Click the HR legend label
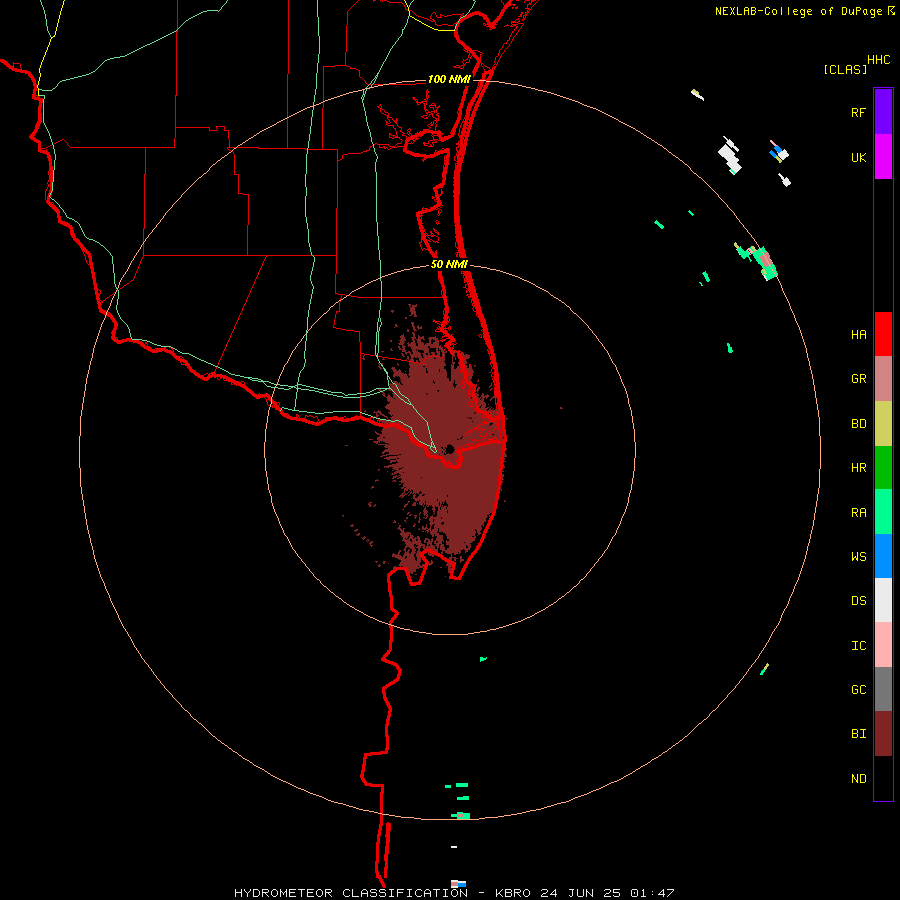900x900 pixels. (x=858, y=468)
